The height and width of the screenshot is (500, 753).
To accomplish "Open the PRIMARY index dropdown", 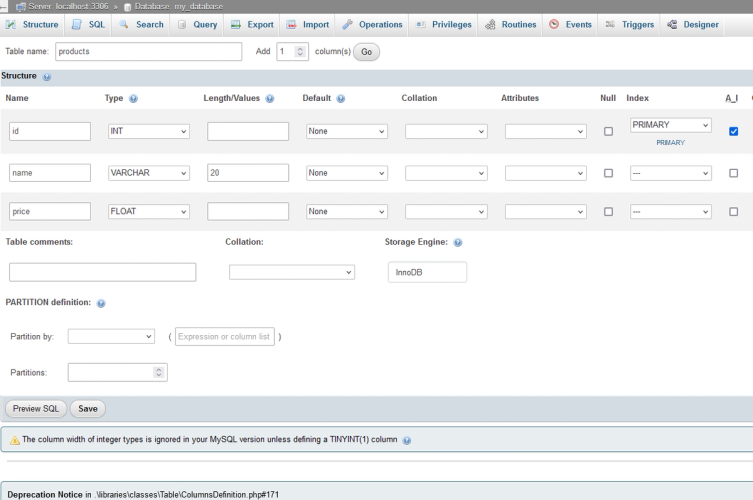I will (670, 125).
